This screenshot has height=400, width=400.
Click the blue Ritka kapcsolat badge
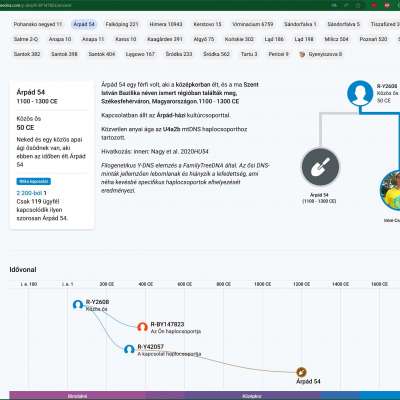(x=34, y=181)
